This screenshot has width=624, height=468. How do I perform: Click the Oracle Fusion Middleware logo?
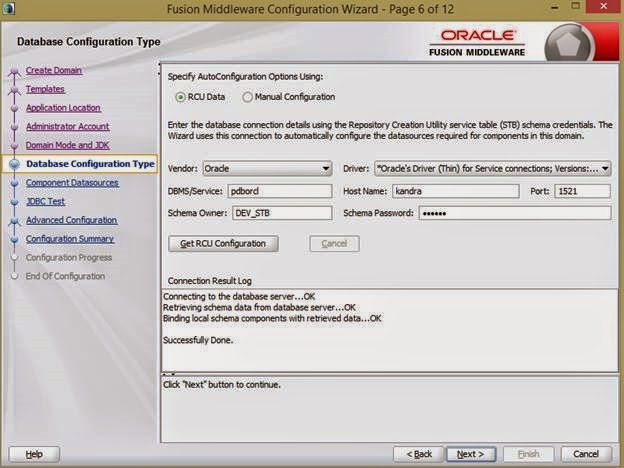point(477,43)
